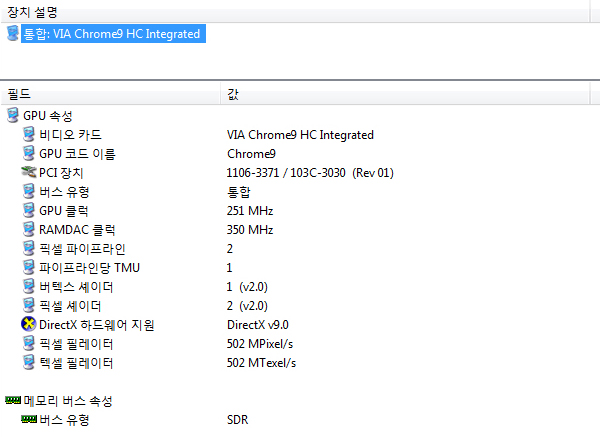Click the 장치 설명 header label

tap(32, 12)
